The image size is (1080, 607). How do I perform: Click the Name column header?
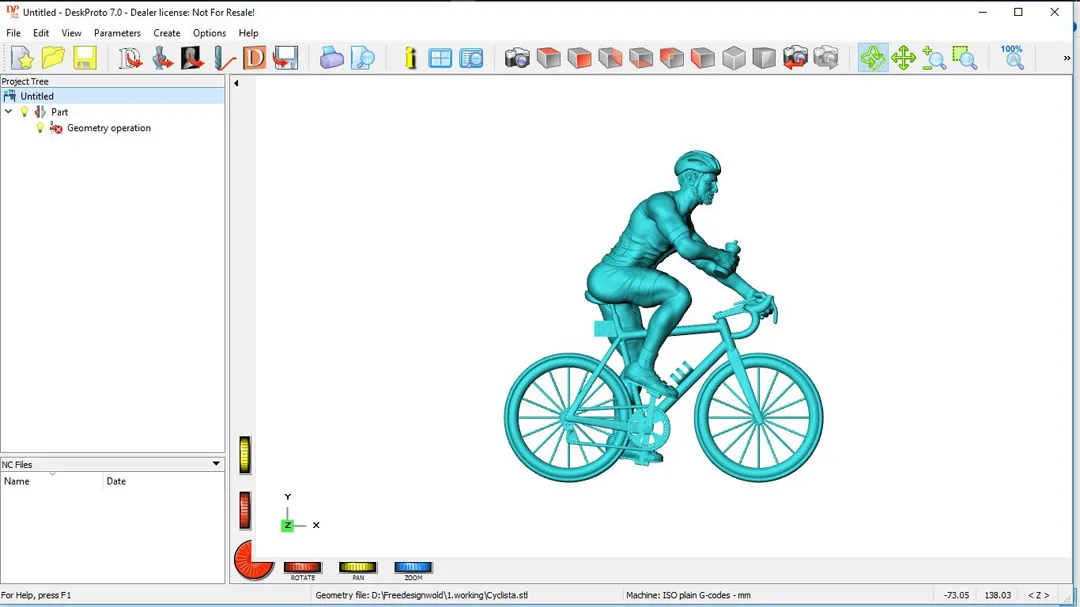[x=52, y=481]
